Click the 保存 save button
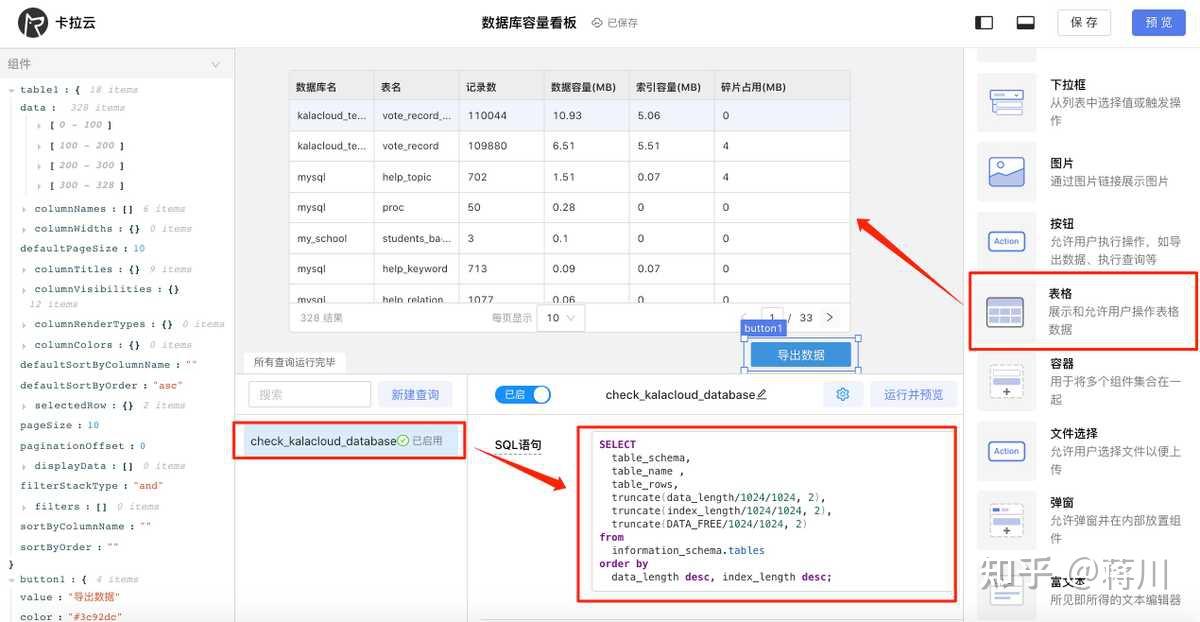The width and height of the screenshot is (1200, 622). 1084,21
